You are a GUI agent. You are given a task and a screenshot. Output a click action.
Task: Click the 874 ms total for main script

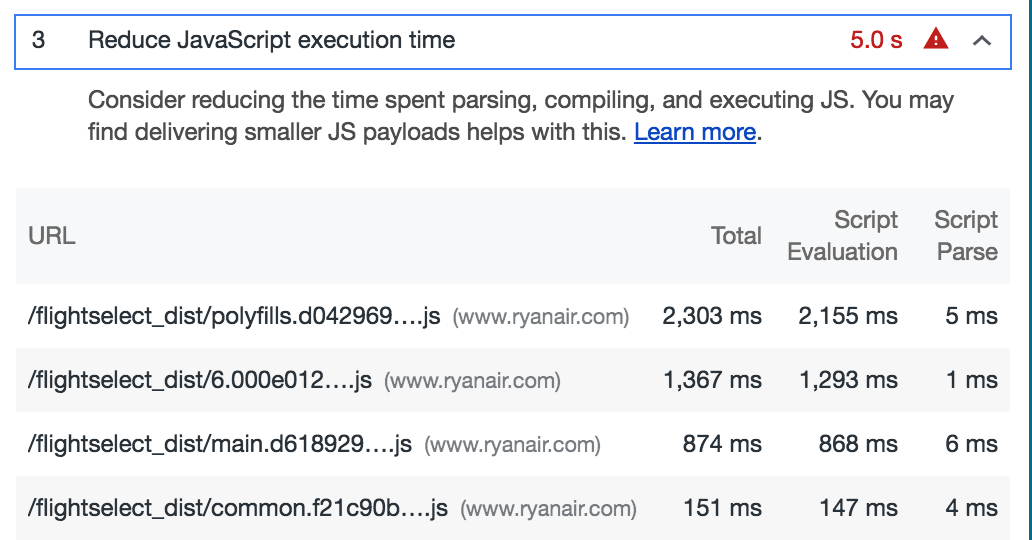(722, 445)
